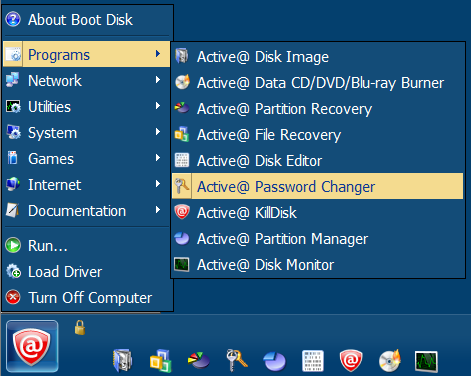Click the File Recovery icon in submenu
Image resolution: width=471 pixels, height=376 pixels.
point(182,134)
